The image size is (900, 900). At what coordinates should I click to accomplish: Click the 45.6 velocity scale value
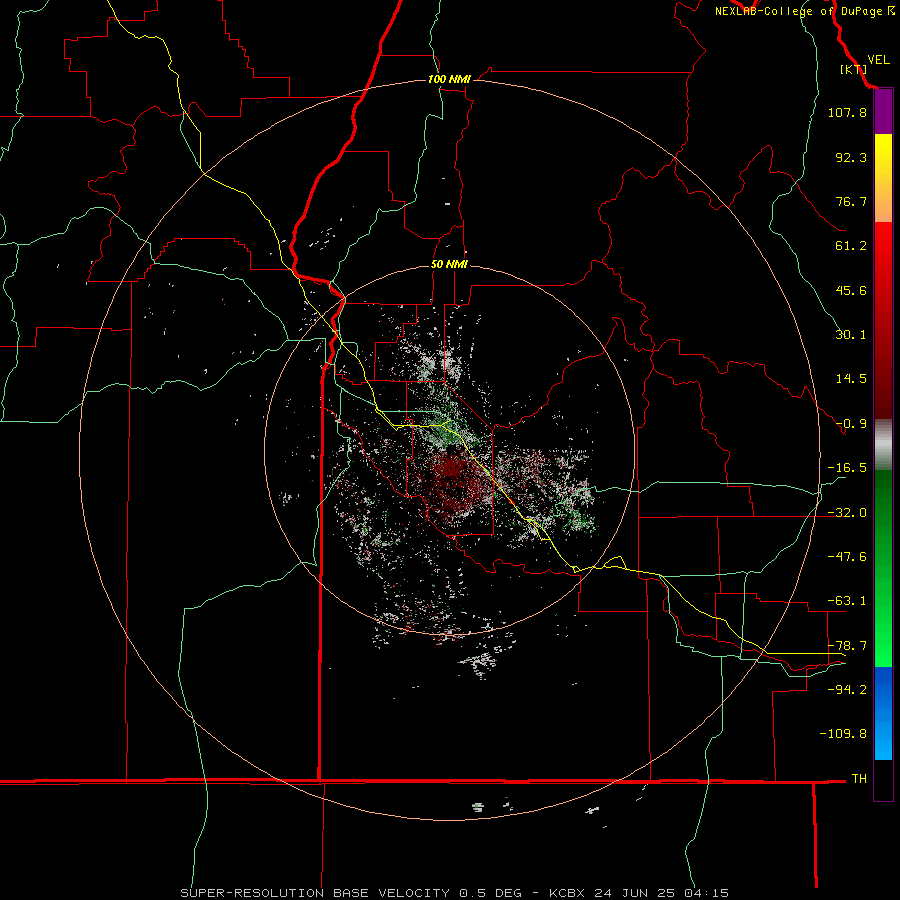point(851,290)
